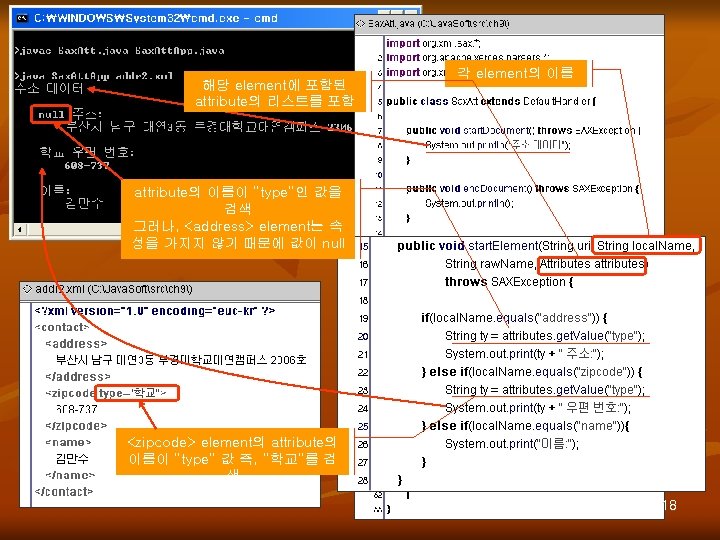The height and width of the screenshot is (540, 720).
Task: Click 'String localName,' parameter on line 15
Action: click(x=647, y=246)
